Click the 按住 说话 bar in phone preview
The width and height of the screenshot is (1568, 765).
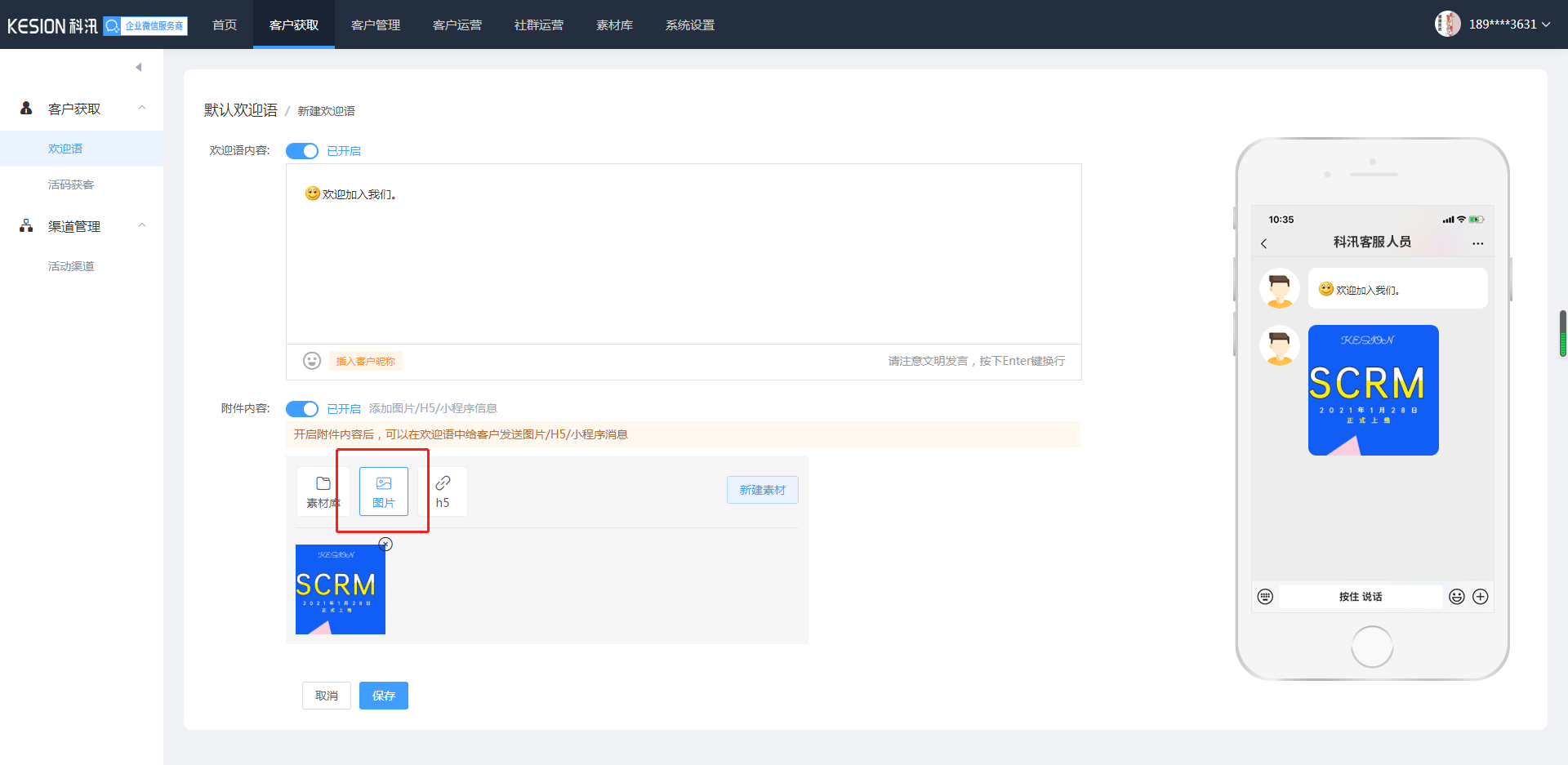(1361, 597)
